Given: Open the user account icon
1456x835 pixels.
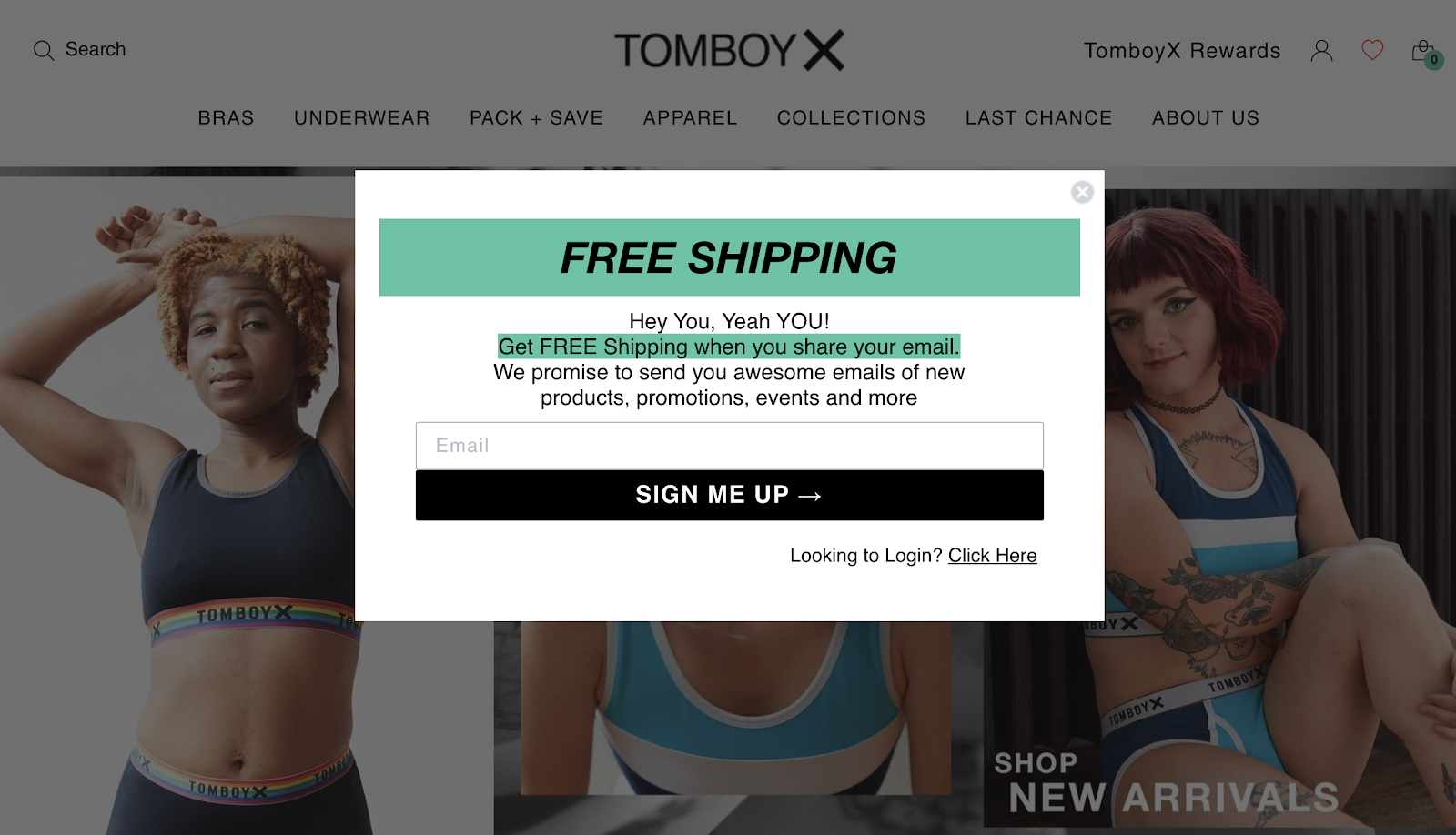Looking at the screenshot, I should (1321, 51).
